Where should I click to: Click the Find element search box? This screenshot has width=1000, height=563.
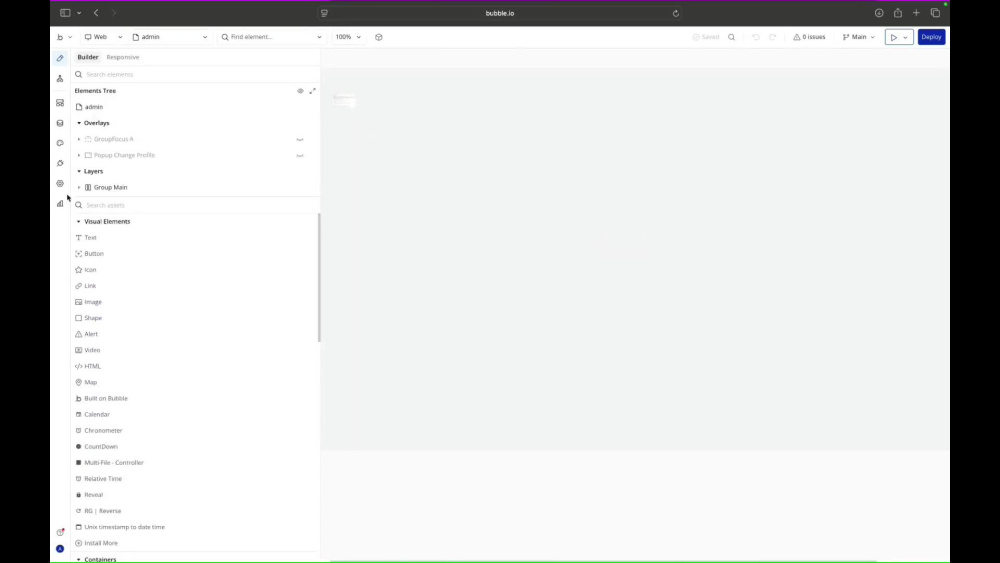point(271,37)
